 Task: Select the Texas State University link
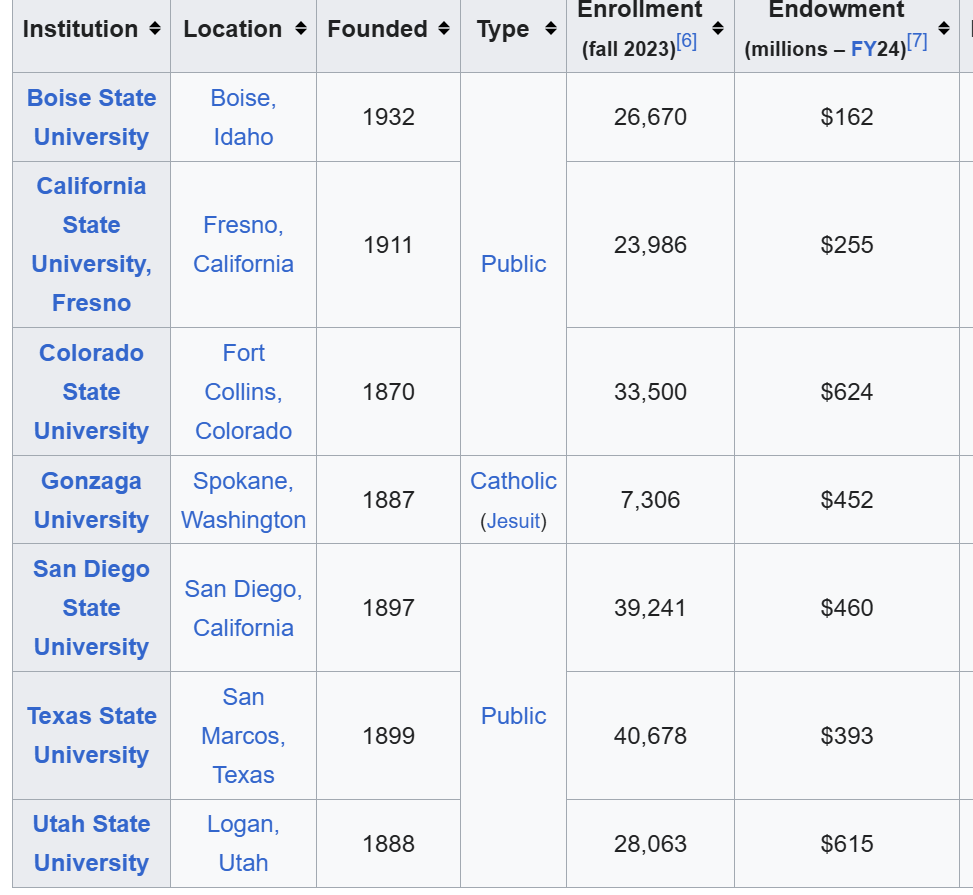[91, 735]
